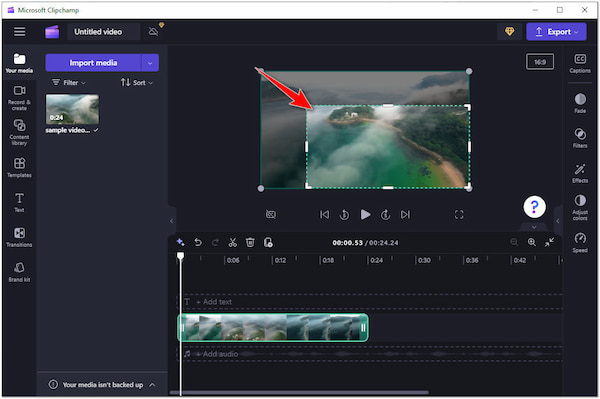Rewind five seconds
This screenshot has height=399, width=600.
pos(344,215)
